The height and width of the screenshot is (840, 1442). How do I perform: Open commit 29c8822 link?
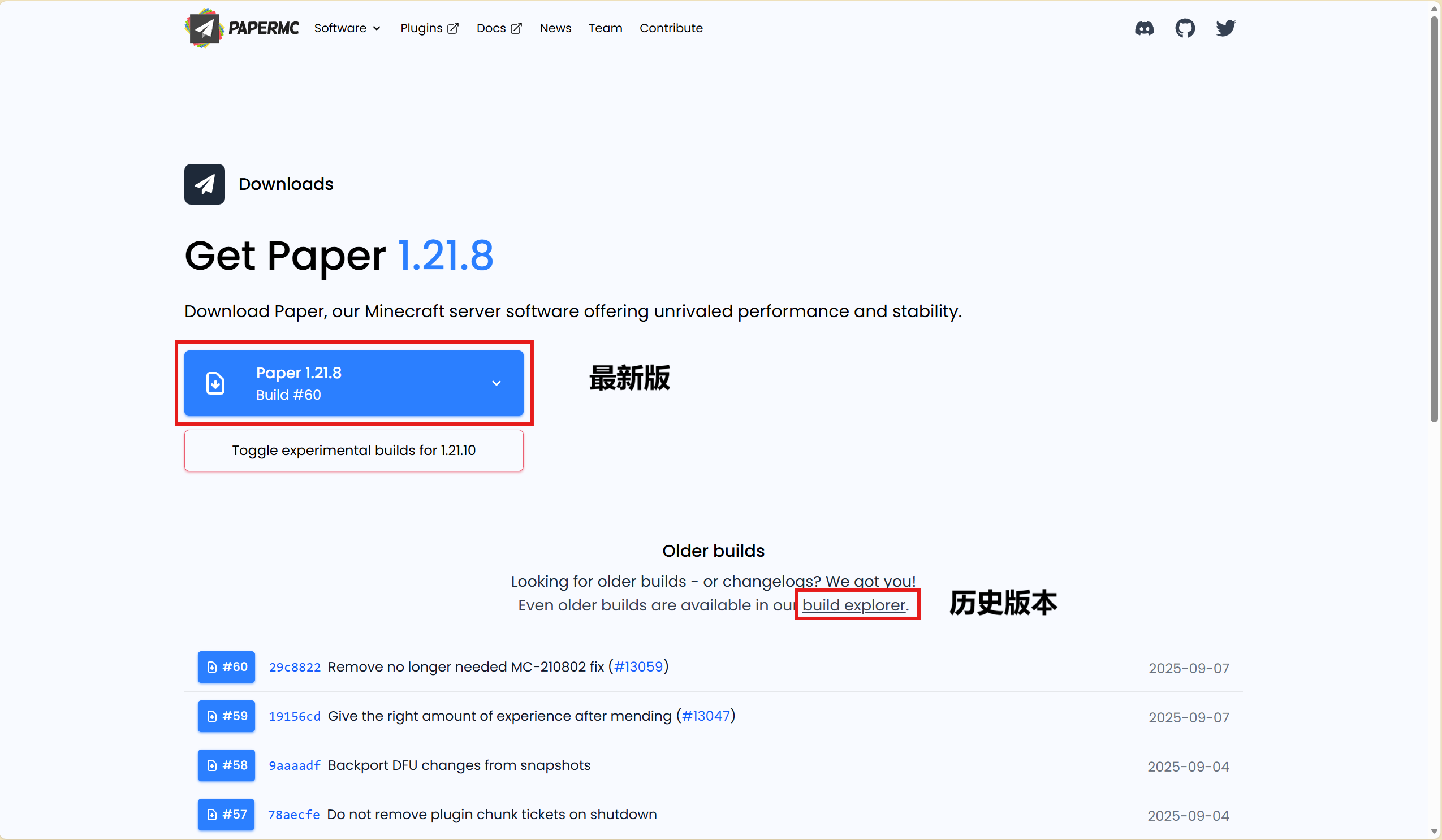tap(294, 668)
